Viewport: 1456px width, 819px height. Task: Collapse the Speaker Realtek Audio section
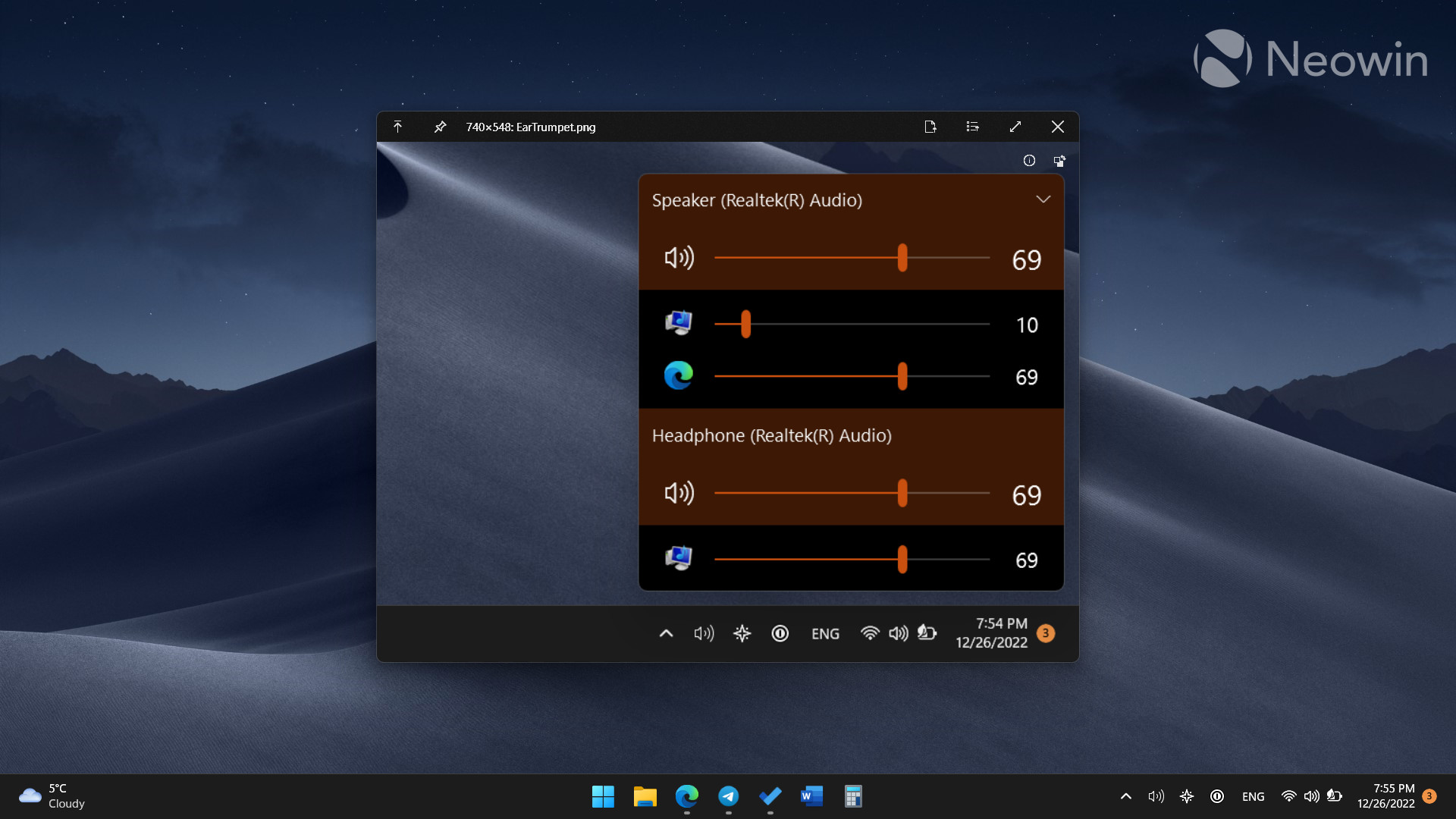[1042, 199]
